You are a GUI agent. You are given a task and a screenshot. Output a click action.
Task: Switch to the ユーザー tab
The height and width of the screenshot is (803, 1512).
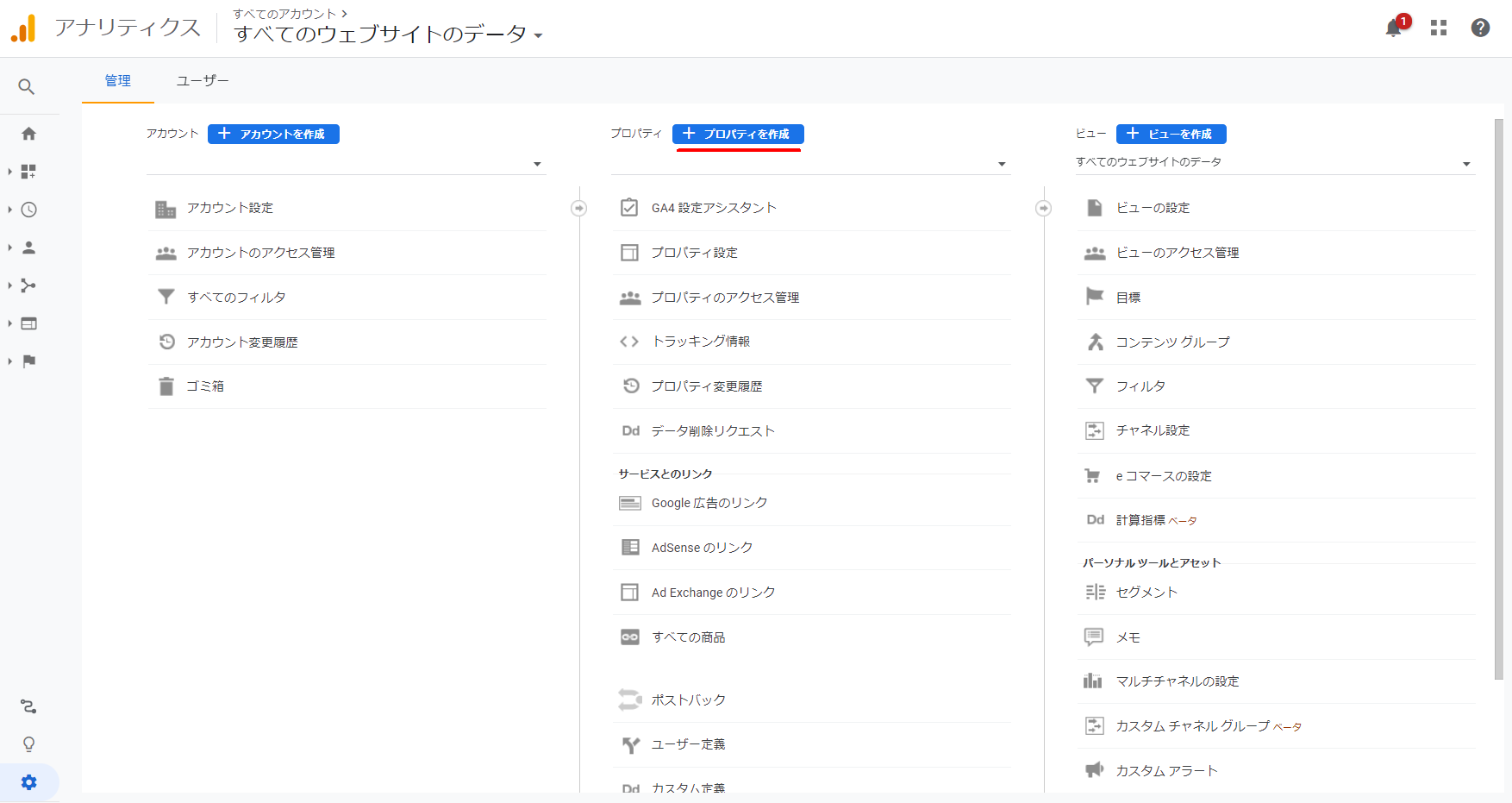click(203, 81)
